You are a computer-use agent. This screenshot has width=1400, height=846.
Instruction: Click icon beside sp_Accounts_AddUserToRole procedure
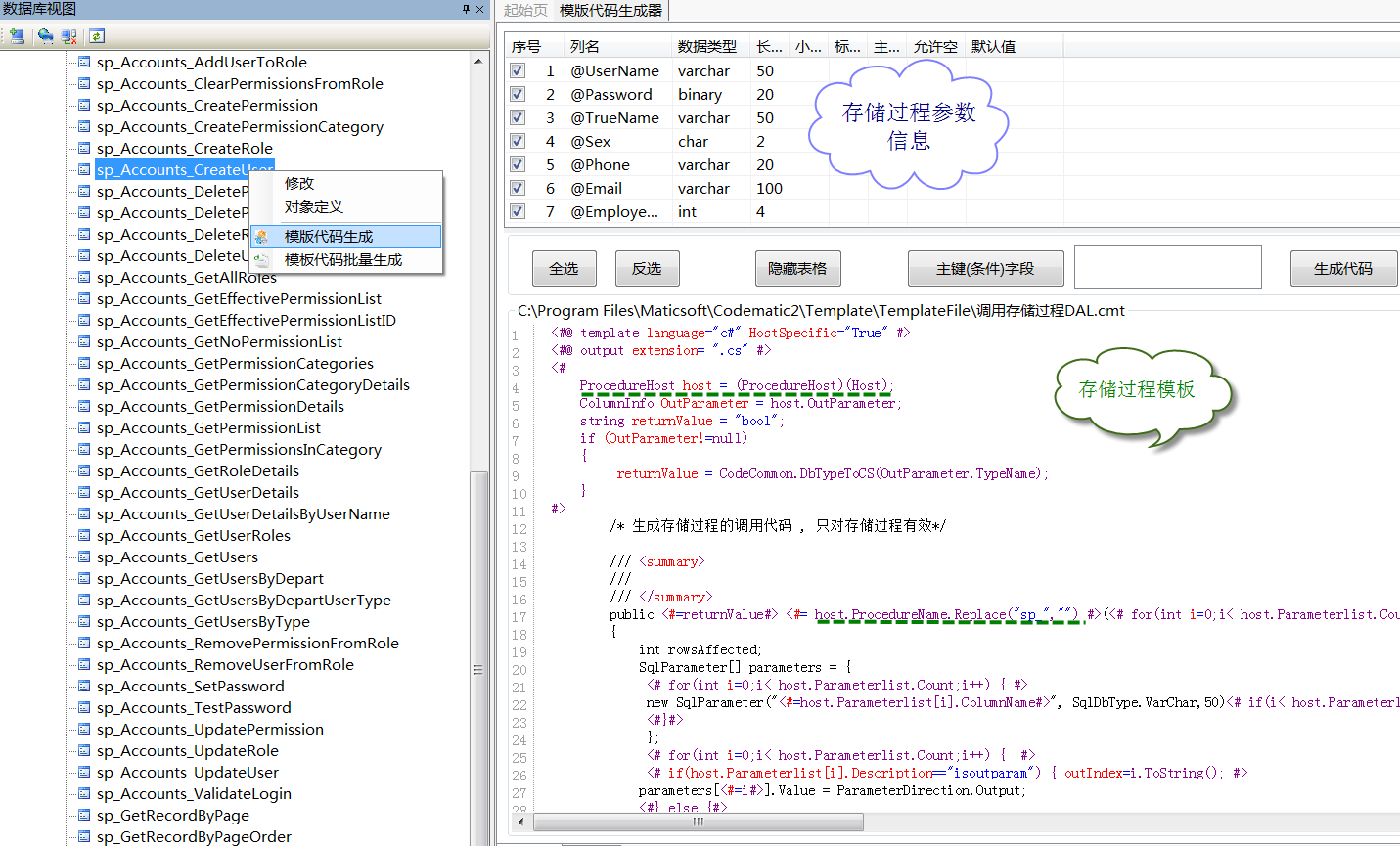pos(84,62)
